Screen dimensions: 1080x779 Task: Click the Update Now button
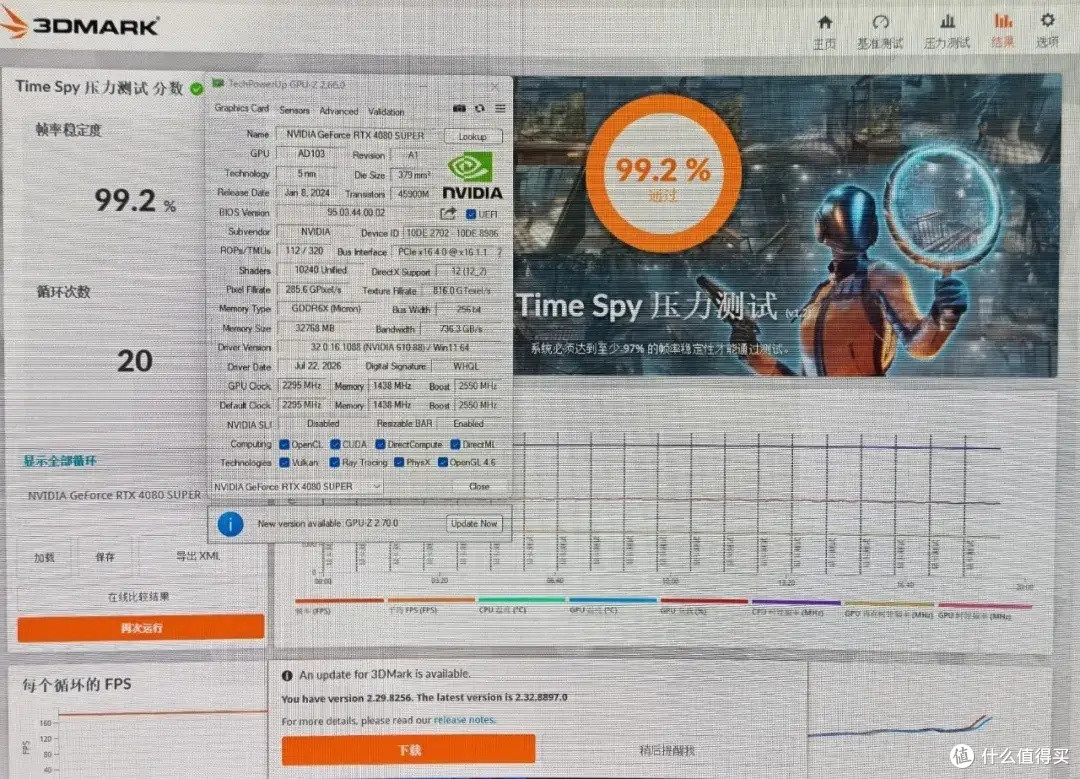474,524
